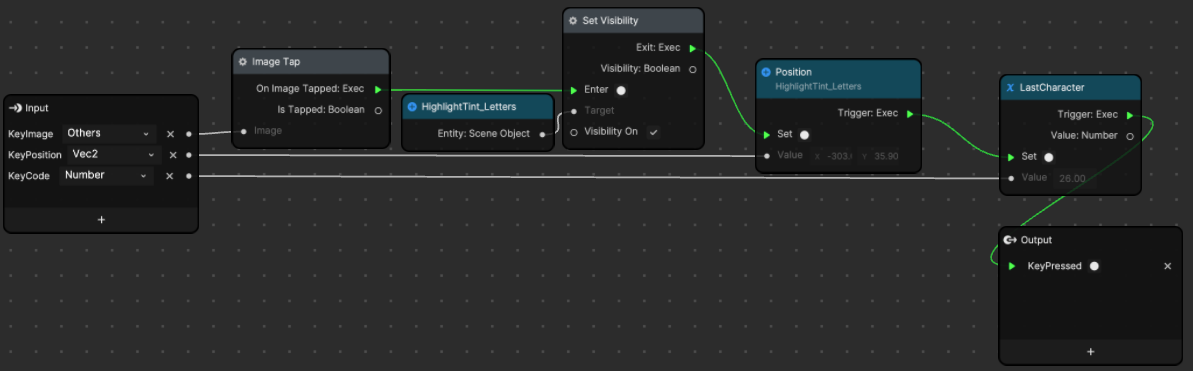Image resolution: width=1193 pixels, height=371 pixels.
Task: Open the KeyPosition type dropdown Vec2
Action: click(113, 154)
